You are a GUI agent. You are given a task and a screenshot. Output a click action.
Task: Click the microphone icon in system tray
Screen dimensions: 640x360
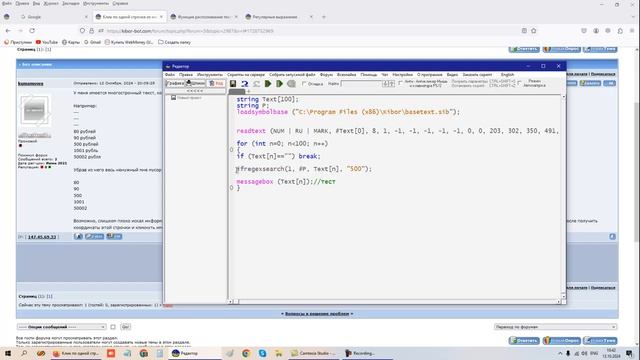click(x=568, y=353)
